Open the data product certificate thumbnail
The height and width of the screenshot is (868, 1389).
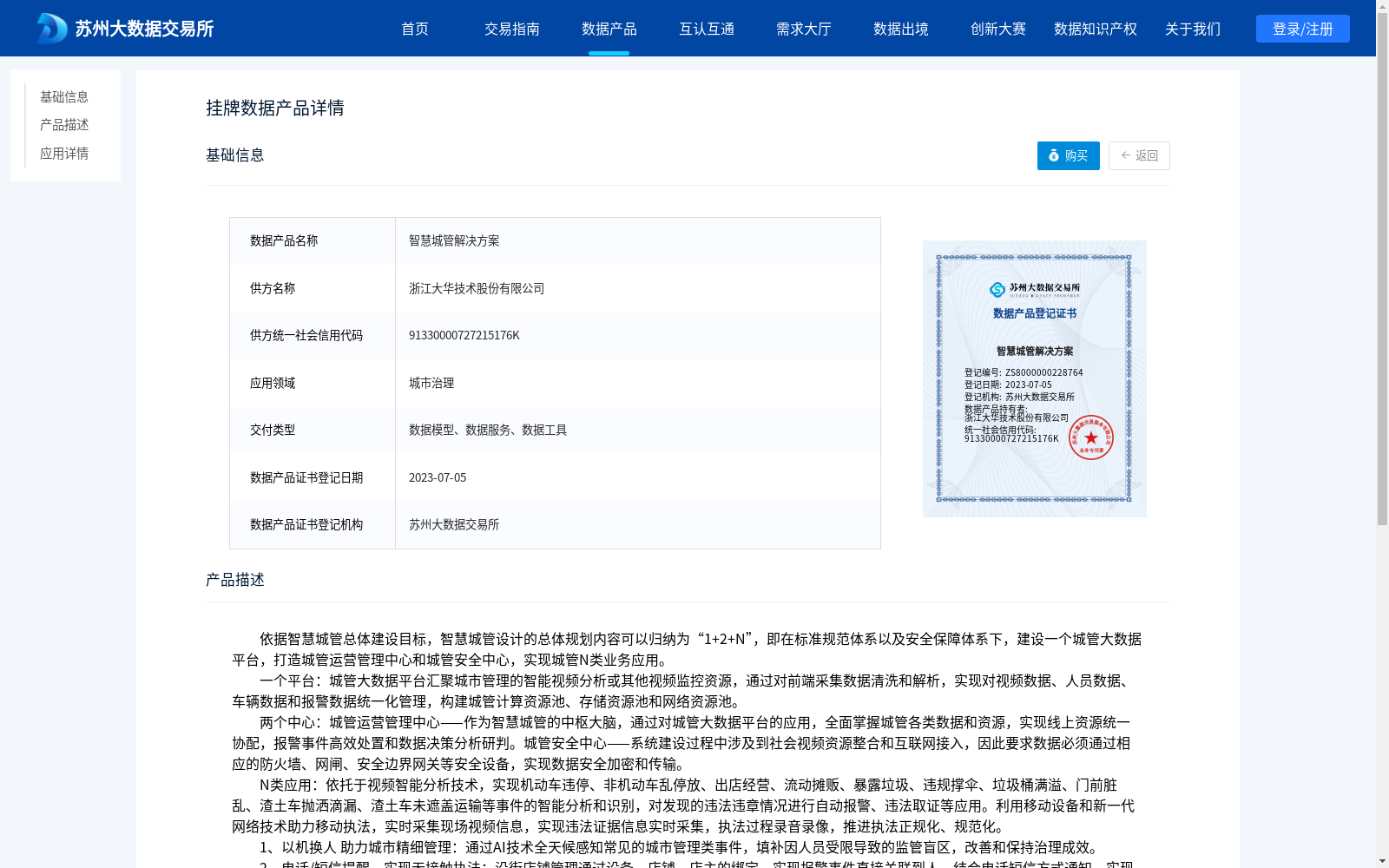[1035, 378]
